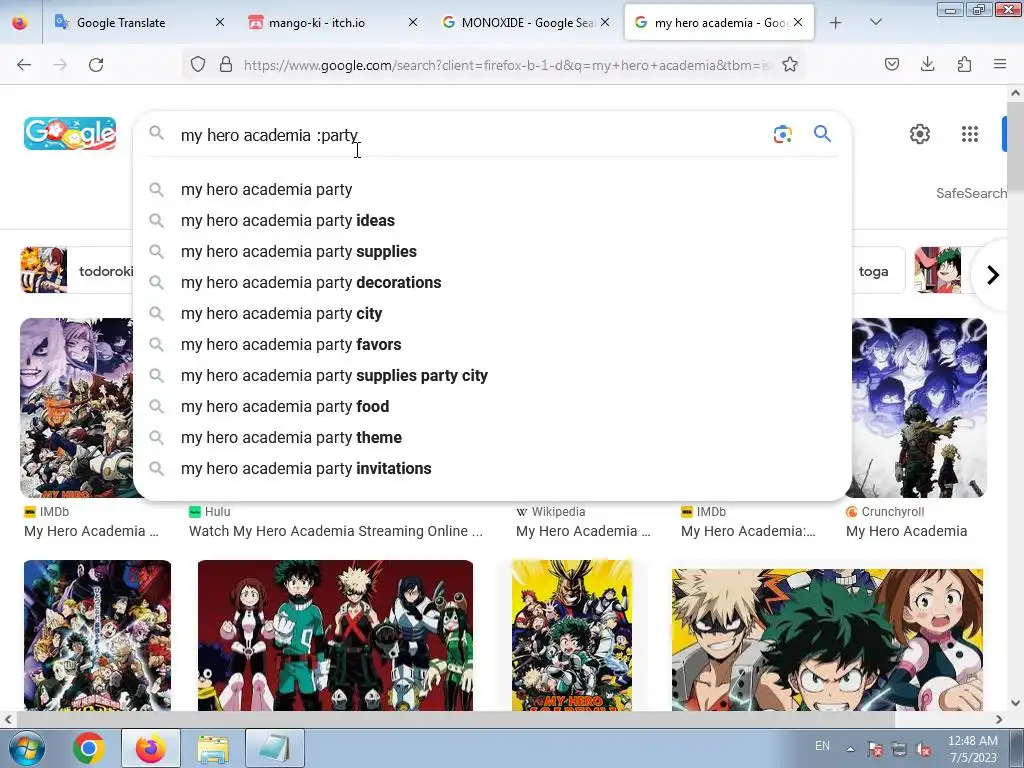Click the taskbar clock showing 12:48 AM
The image size is (1024, 768).
pos(973,749)
